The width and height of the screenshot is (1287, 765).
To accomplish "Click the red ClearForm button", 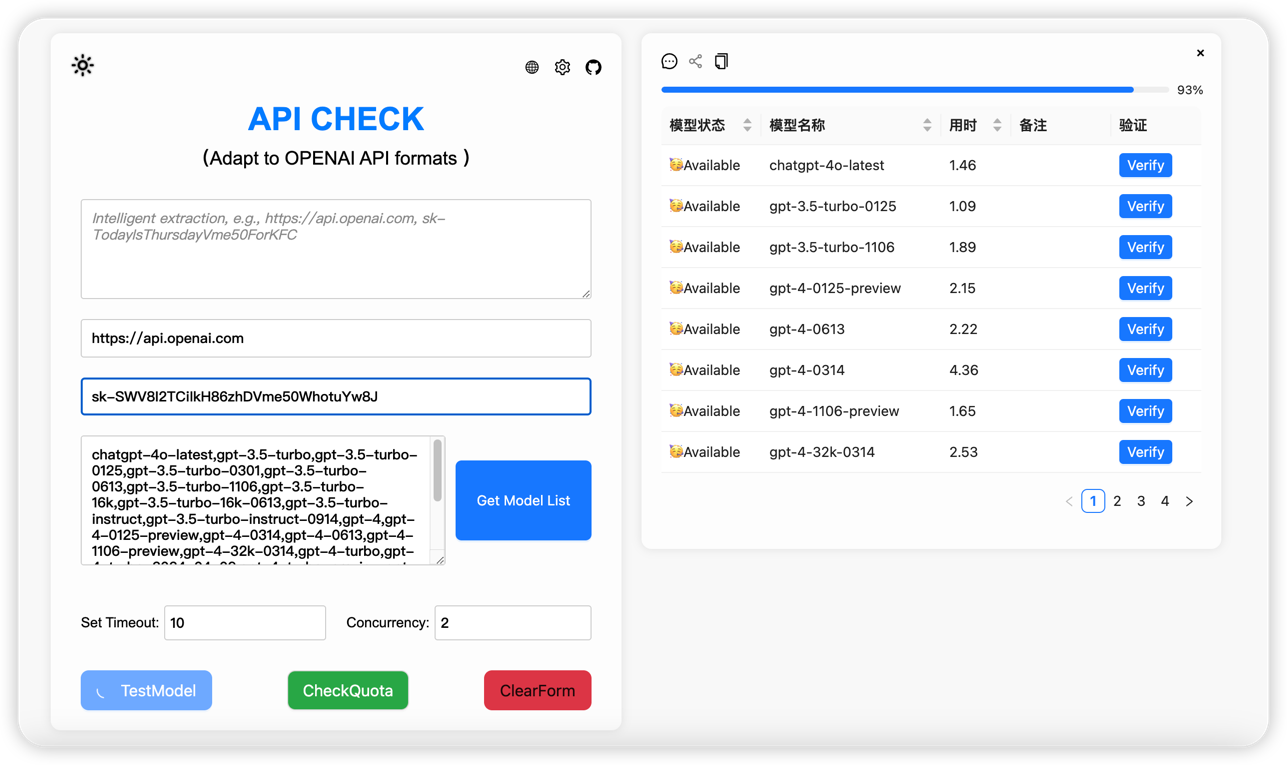I will (x=537, y=690).
